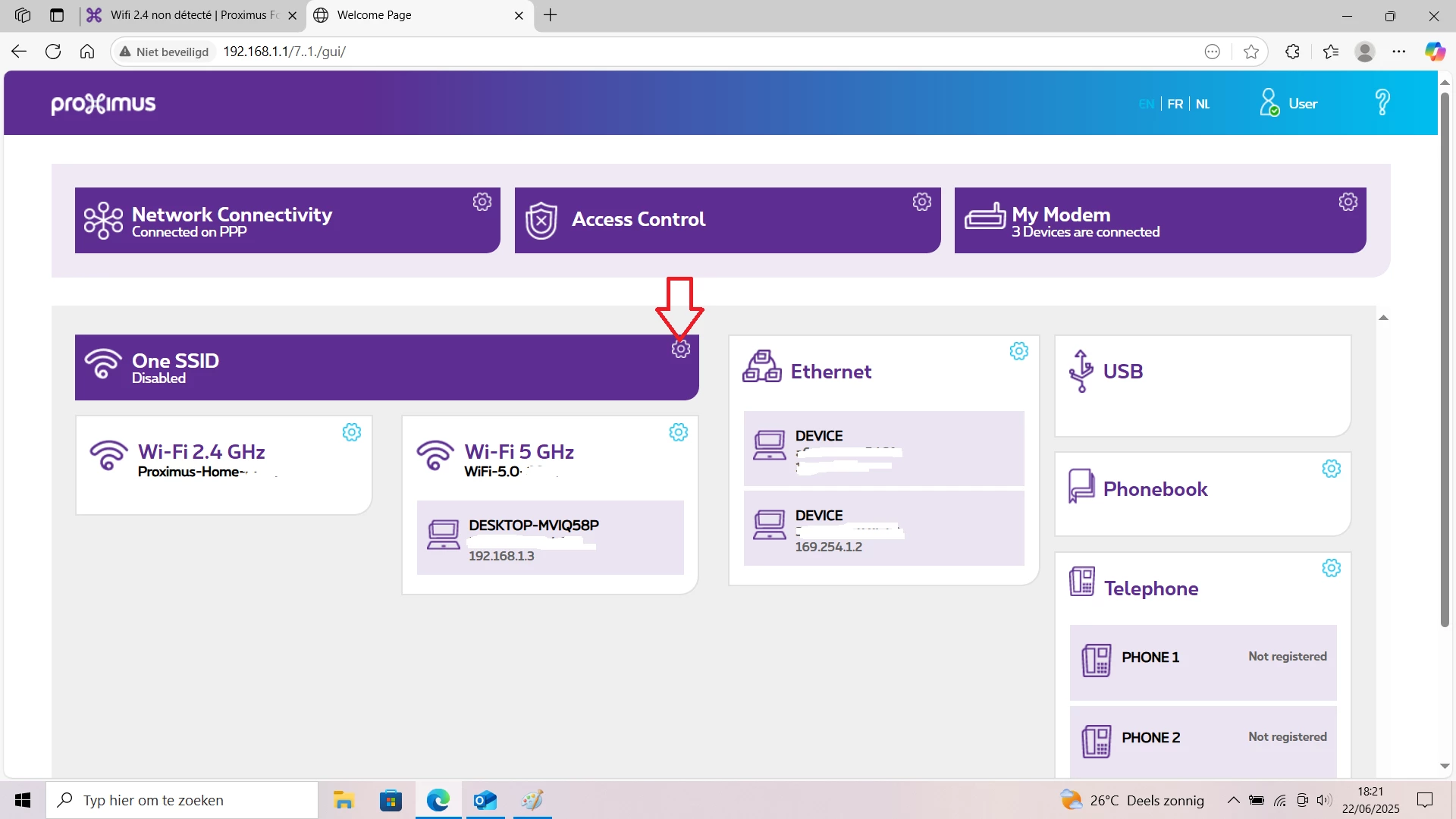Image resolution: width=1456 pixels, height=819 pixels.
Task: Click the Niet beveiligd security indicator
Action: (165, 52)
